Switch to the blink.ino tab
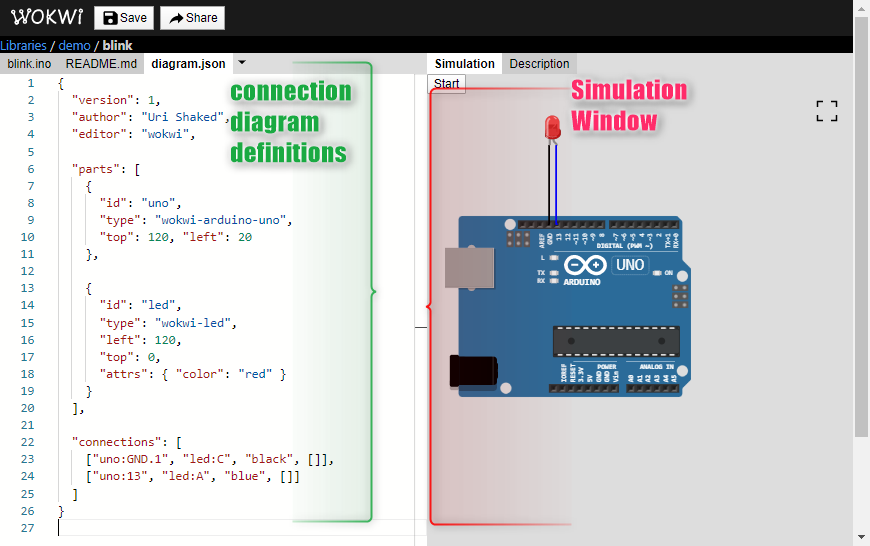The image size is (870, 546). pos(29,64)
